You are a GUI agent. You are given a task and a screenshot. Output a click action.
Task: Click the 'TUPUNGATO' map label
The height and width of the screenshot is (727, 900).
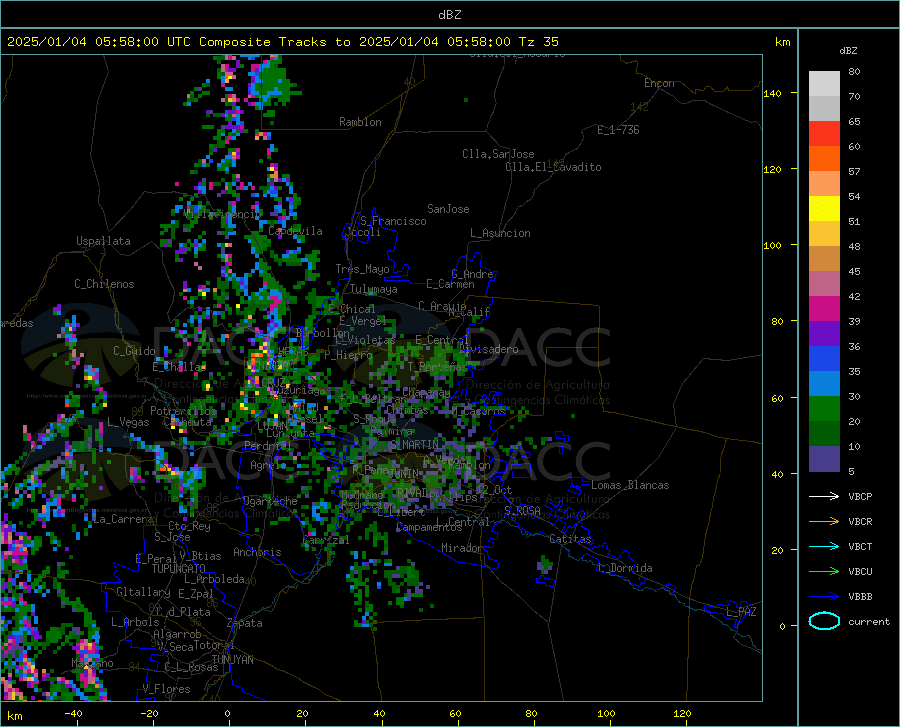(179, 569)
